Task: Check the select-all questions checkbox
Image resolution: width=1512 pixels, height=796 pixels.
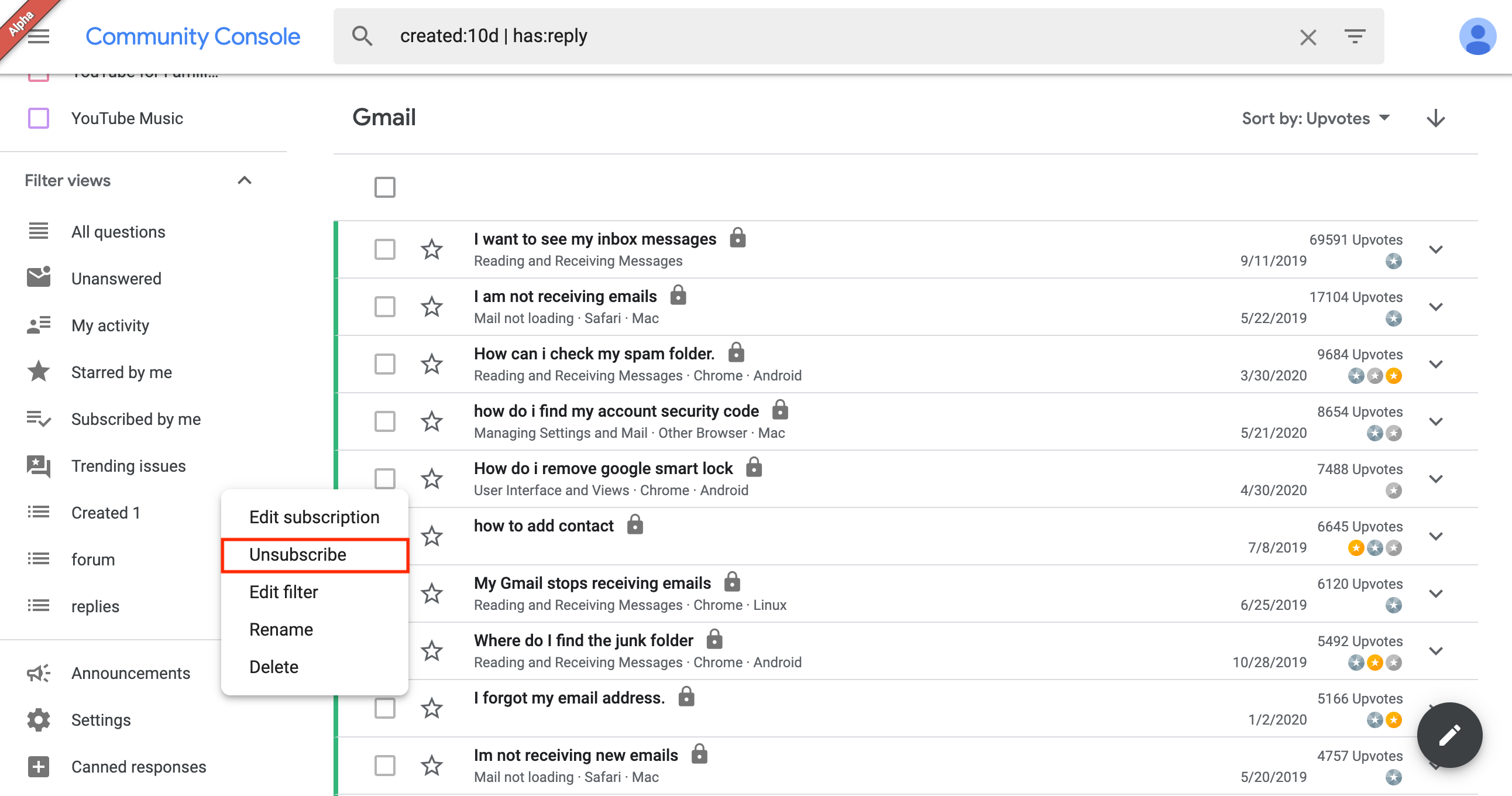Action: (385, 187)
